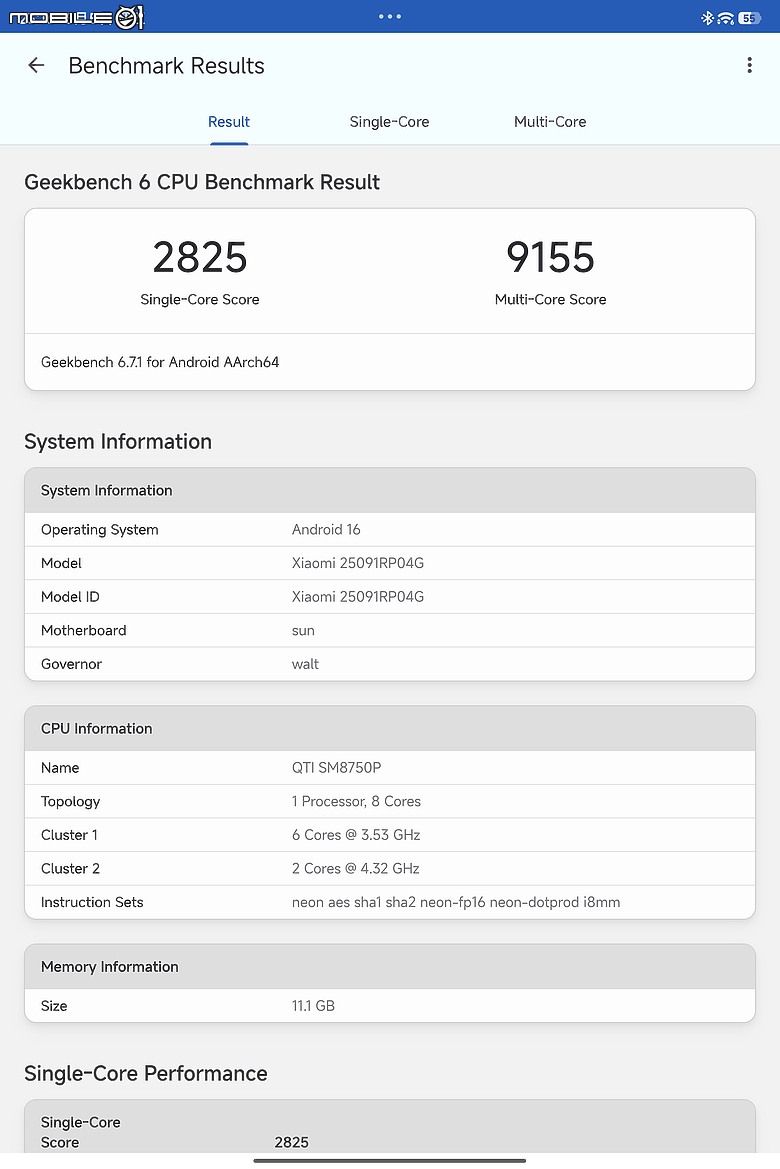Tap the Instruction Sets label
780x1169 pixels.
(x=92, y=901)
